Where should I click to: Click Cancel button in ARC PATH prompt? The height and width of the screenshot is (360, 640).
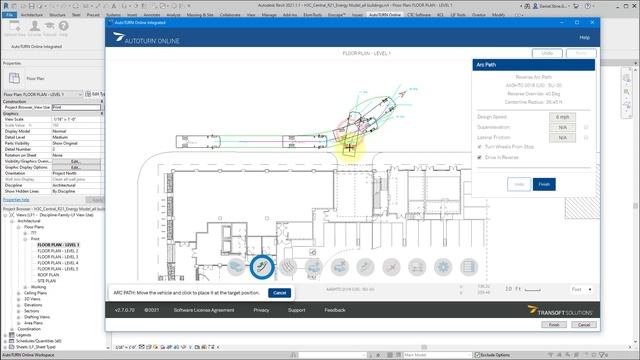[x=280, y=293]
